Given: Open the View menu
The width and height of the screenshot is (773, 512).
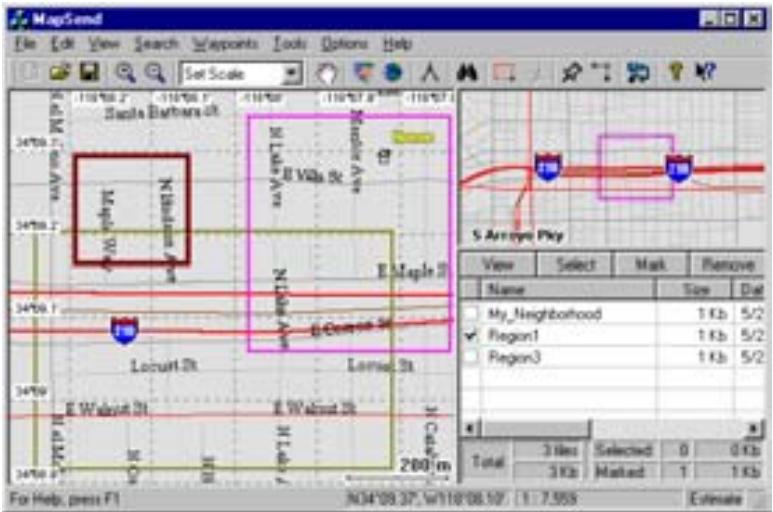Looking at the screenshot, I should 104,44.
